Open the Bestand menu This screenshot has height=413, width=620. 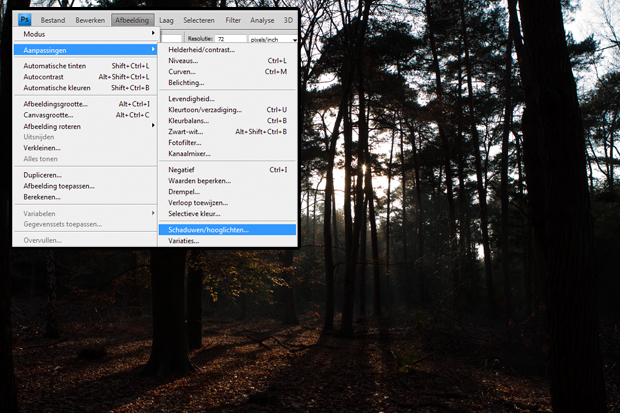point(53,20)
